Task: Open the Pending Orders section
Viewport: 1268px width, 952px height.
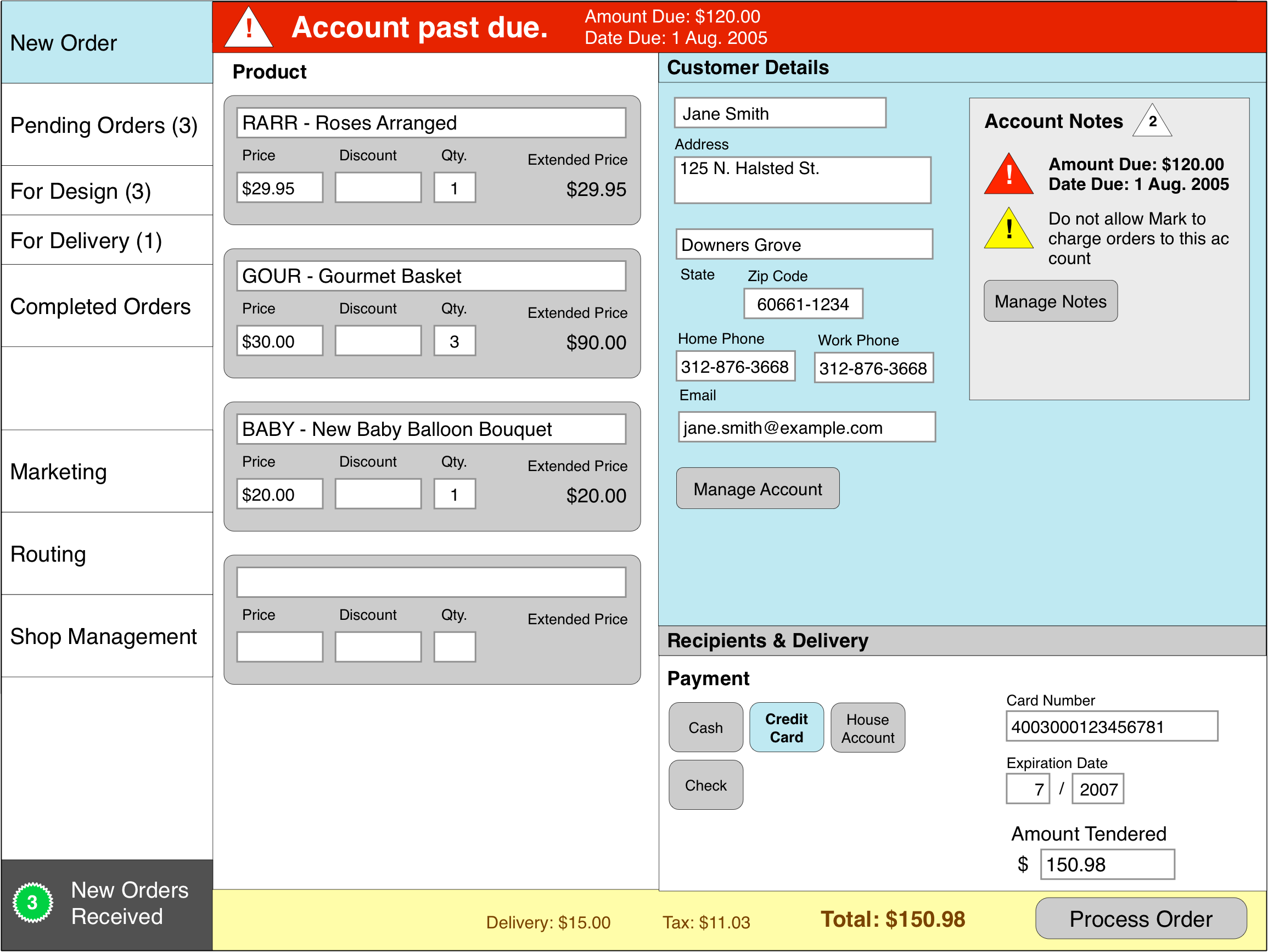Action: (x=103, y=125)
